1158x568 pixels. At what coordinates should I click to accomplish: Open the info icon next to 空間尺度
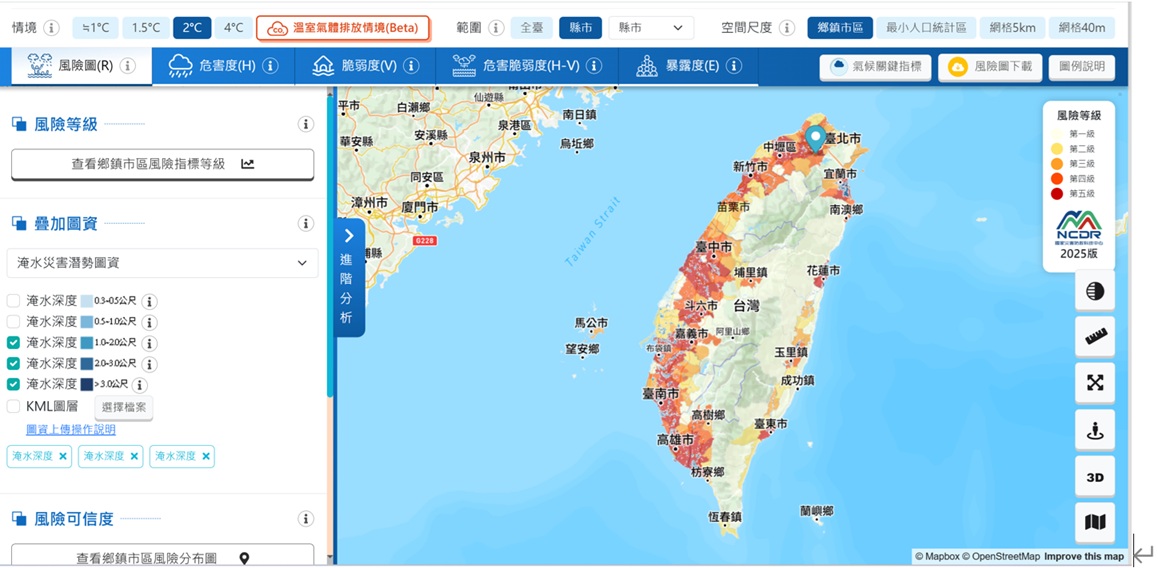tap(787, 28)
